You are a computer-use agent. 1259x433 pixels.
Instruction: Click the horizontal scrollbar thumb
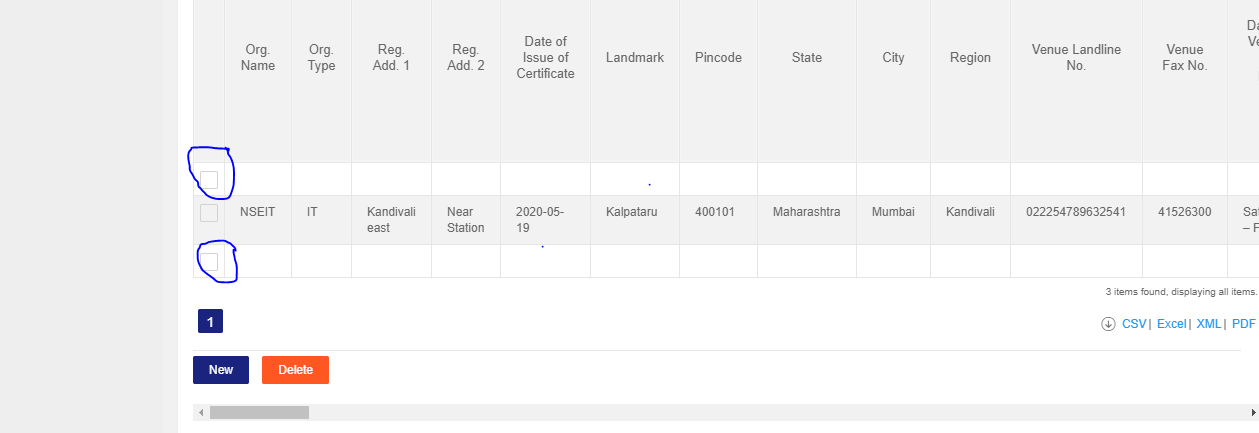[259, 412]
